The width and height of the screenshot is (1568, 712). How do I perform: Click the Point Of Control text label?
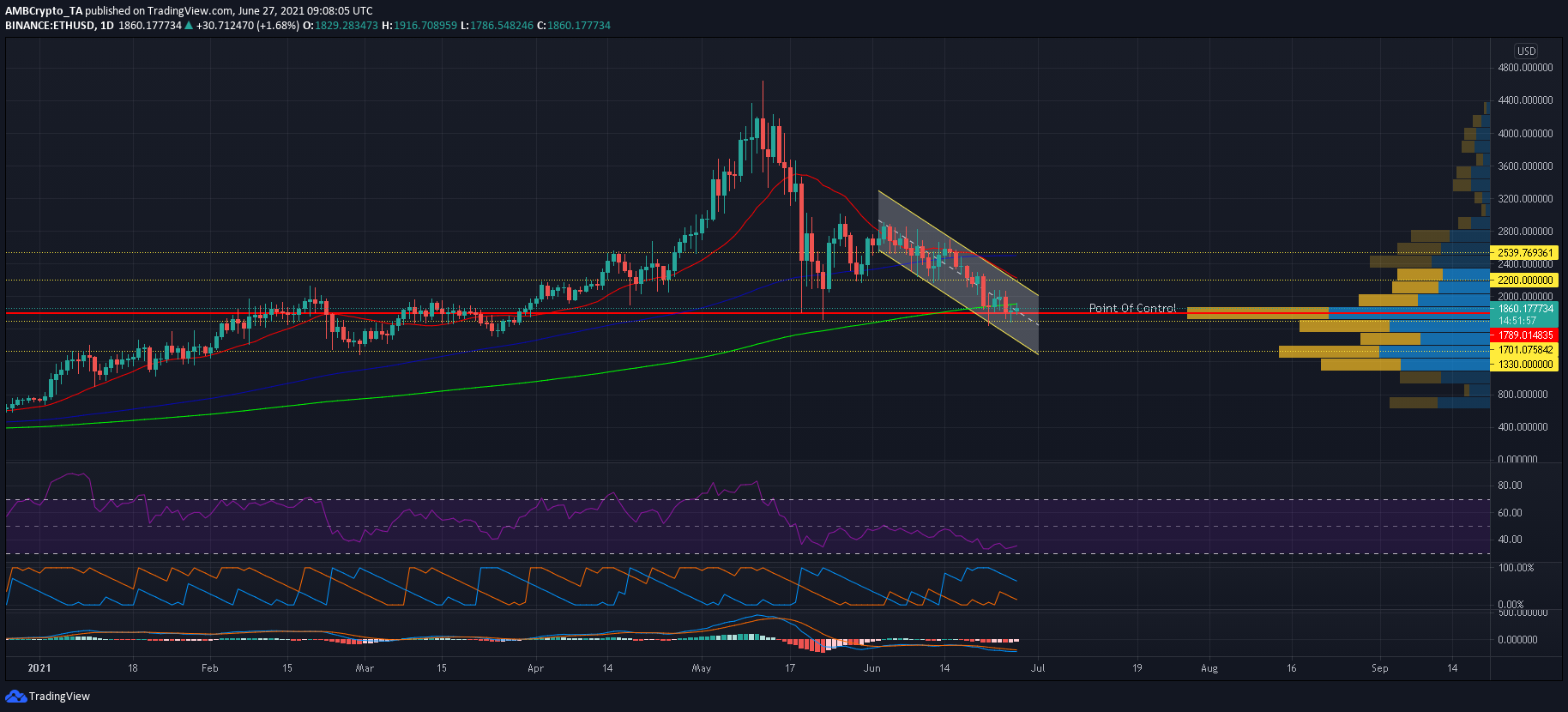pos(1132,308)
